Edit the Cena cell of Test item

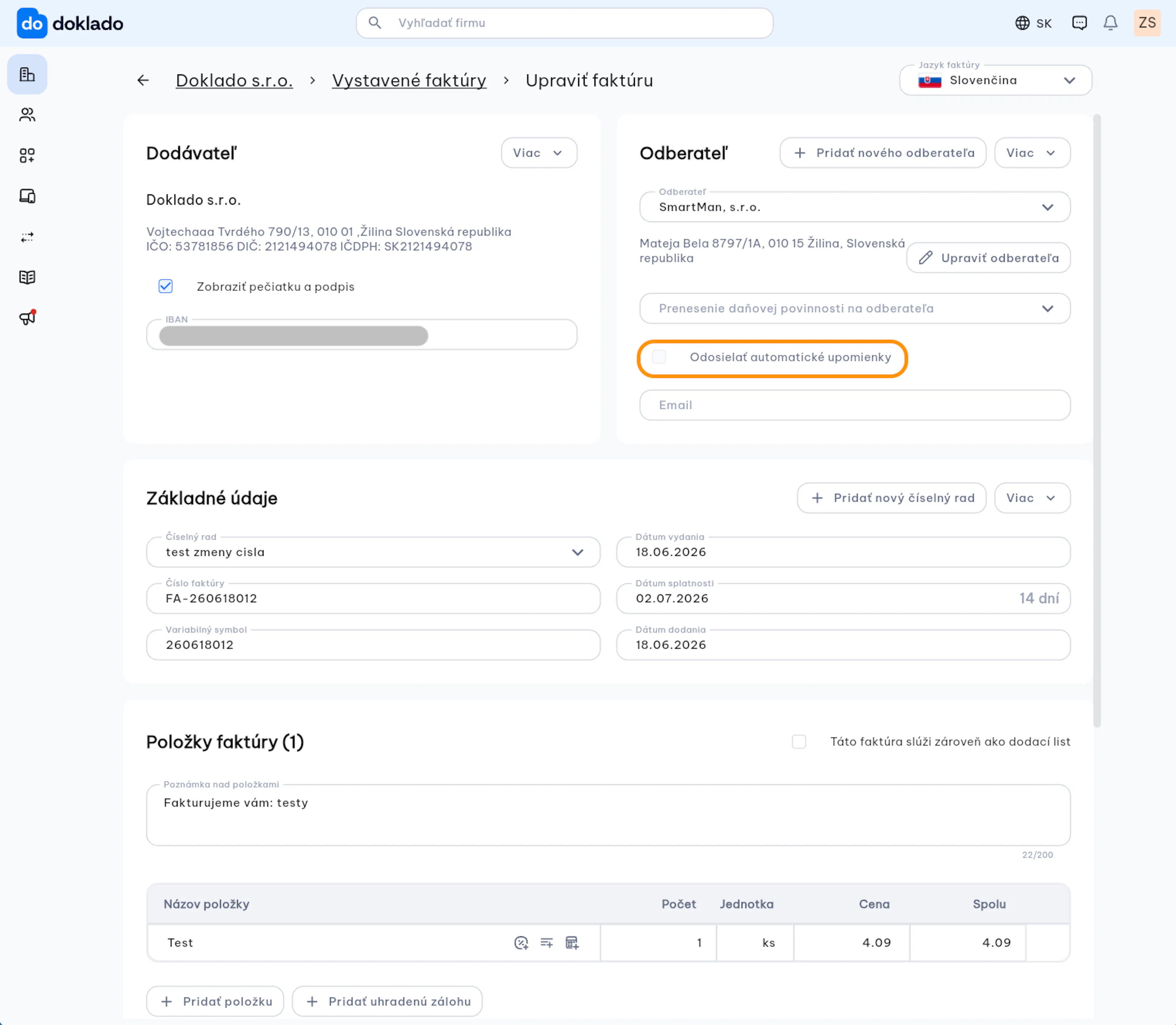point(852,943)
